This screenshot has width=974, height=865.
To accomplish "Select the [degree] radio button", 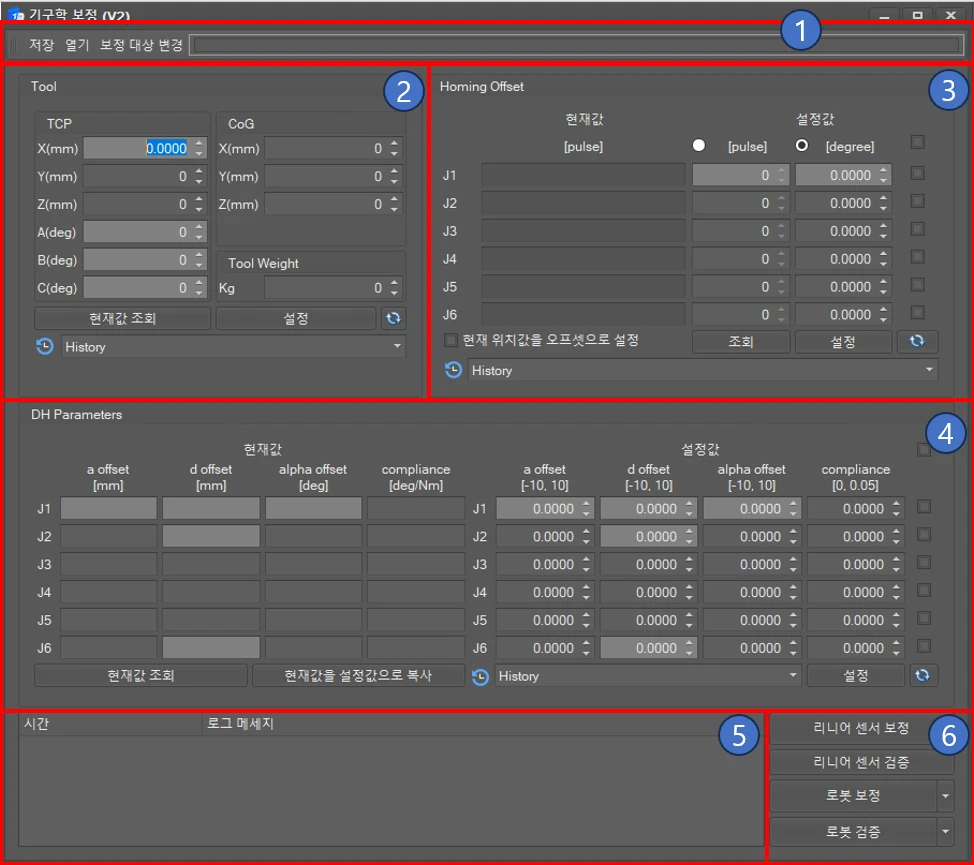I will pyautogui.click(x=801, y=146).
